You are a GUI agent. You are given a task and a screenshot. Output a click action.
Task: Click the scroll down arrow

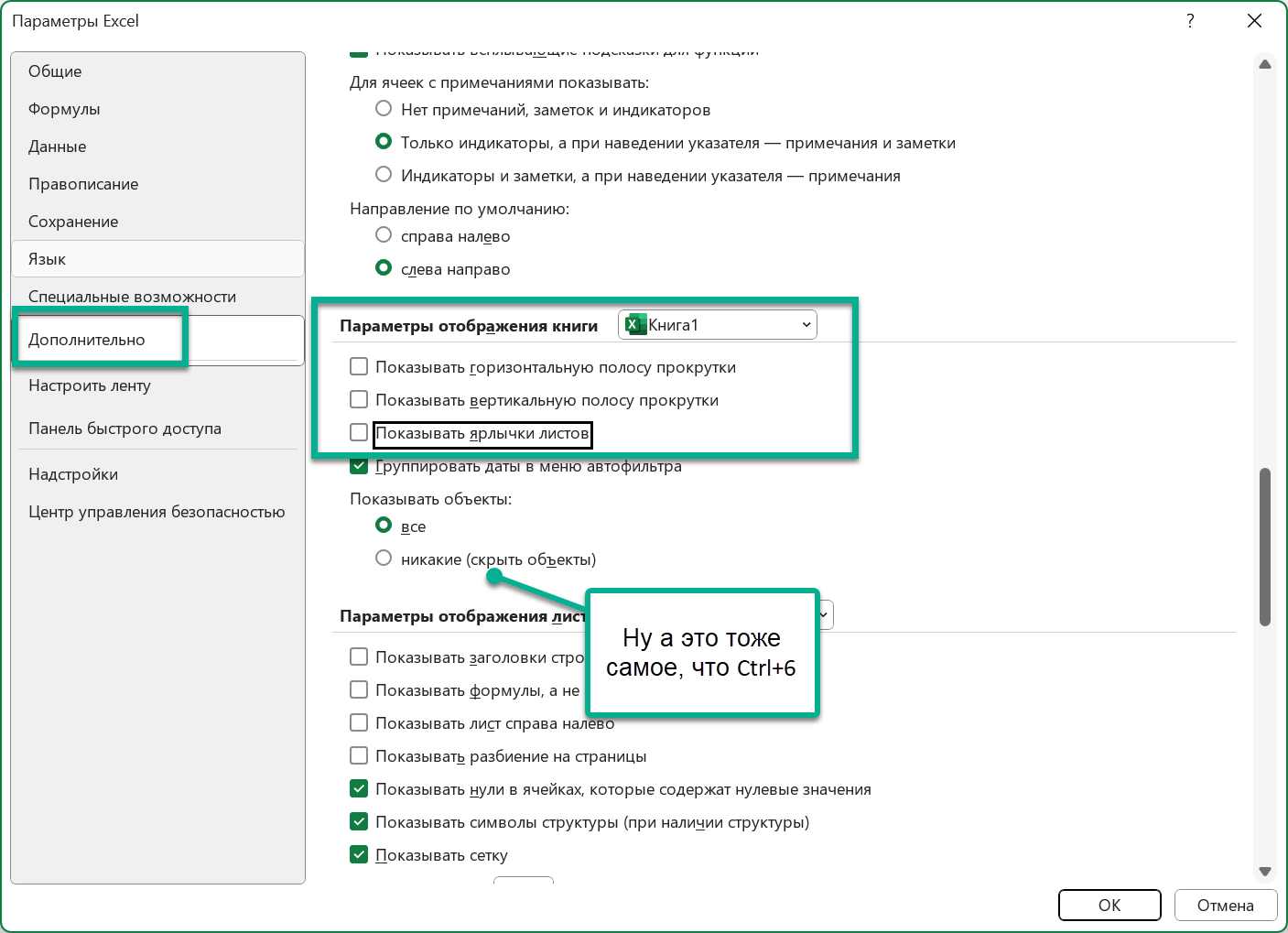click(1264, 871)
